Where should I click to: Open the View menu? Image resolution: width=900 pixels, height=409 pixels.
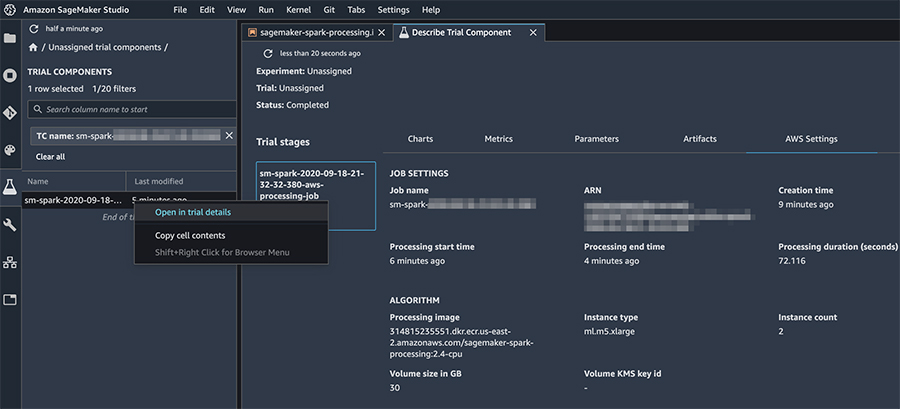pyautogui.click(x=236, y=10)
